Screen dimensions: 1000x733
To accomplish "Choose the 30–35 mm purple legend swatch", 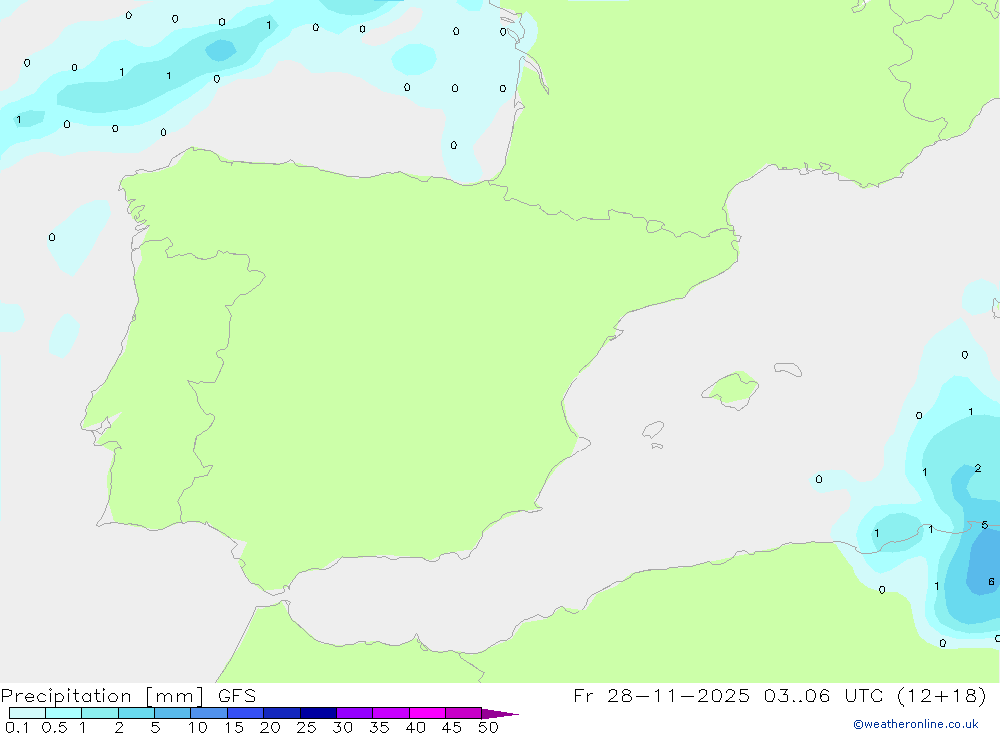I will tap(354, 713).
